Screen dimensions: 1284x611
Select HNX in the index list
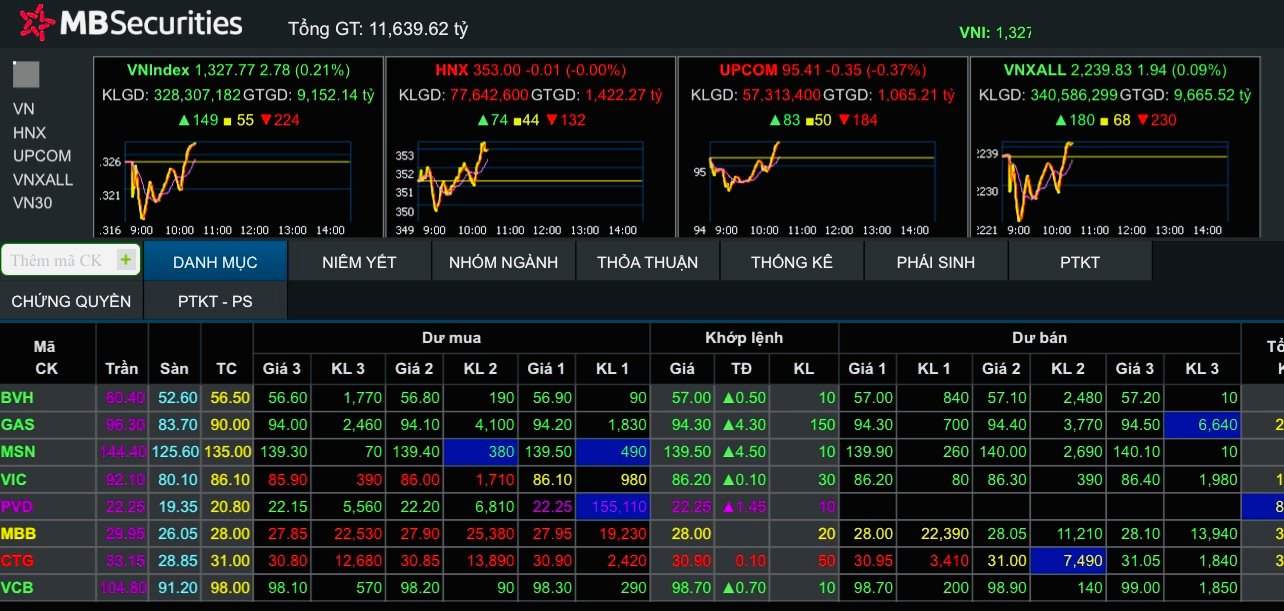click(x=30, y=132)
